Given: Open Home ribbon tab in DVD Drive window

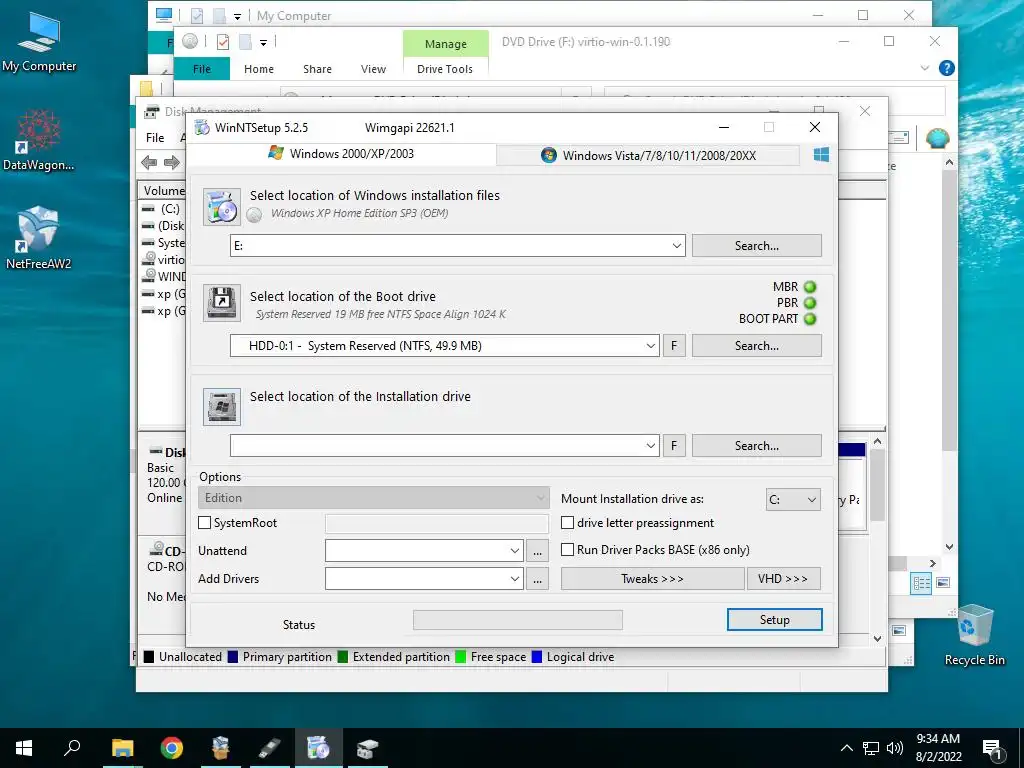Looking at the screenshot, I should coord(259,69).
